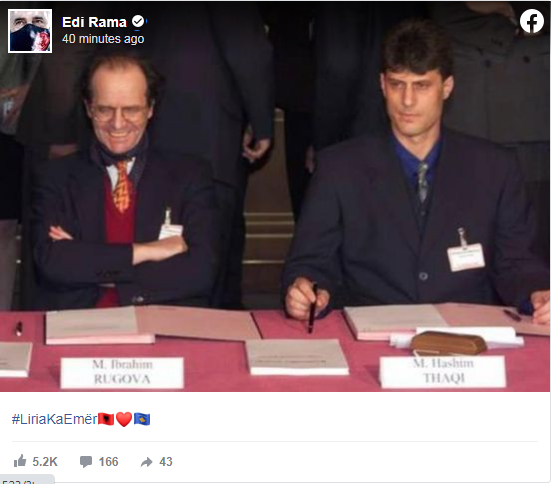Screen dimensions: 551x484
Task: Click the Ibrahim Rugova name card in photo
Action: [x=122, y=373]
